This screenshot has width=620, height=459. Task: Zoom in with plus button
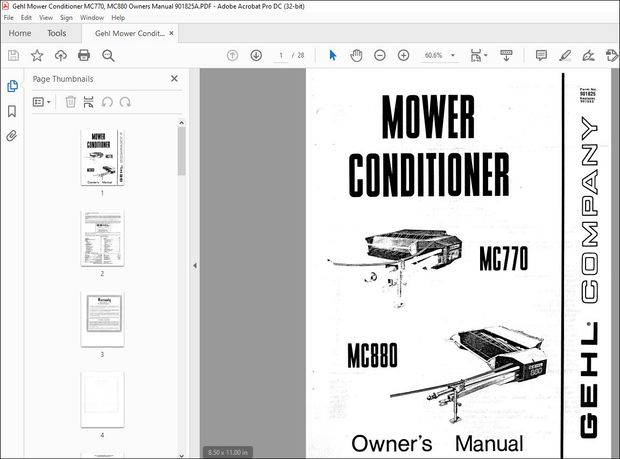pyautogui.click(x=403, y=55)
